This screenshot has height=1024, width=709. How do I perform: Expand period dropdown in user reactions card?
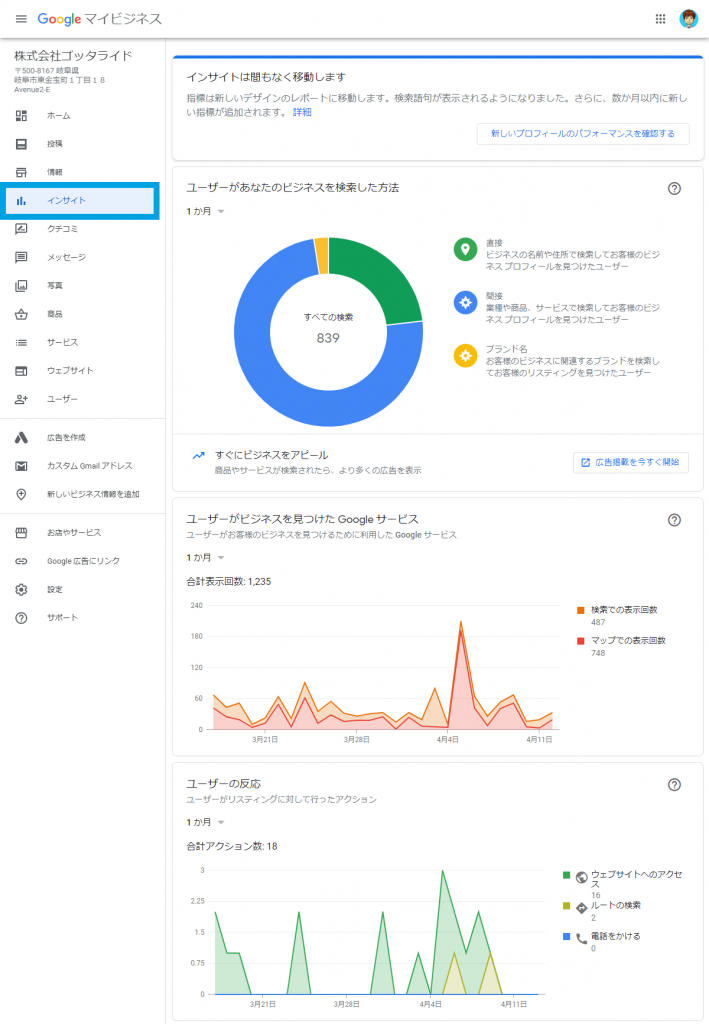(x=205, y=822)
